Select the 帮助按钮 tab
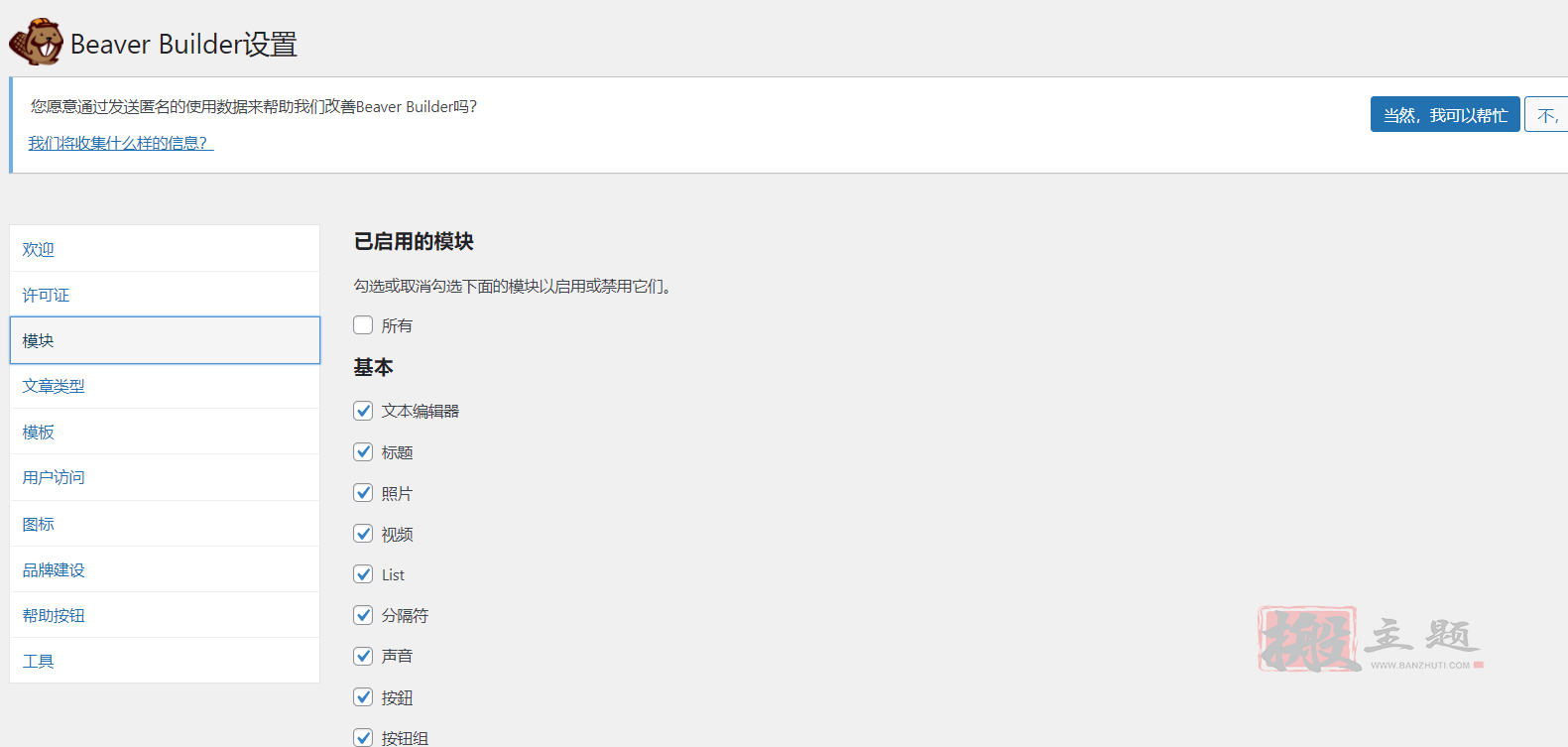1568x747 pixels. [165, 615]
